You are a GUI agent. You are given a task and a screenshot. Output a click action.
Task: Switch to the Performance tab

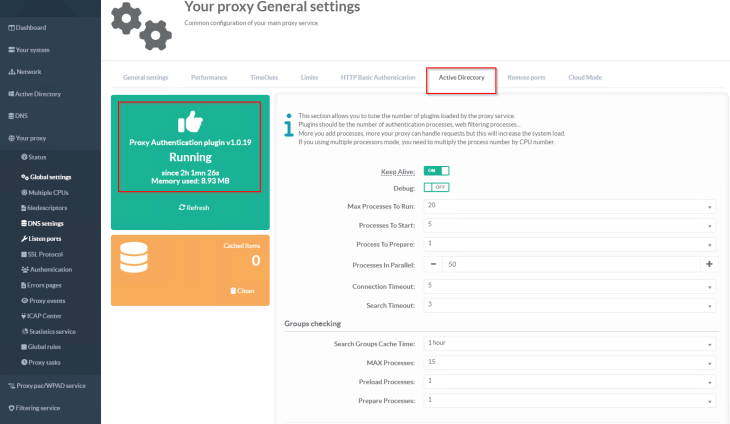pos(209,77)
